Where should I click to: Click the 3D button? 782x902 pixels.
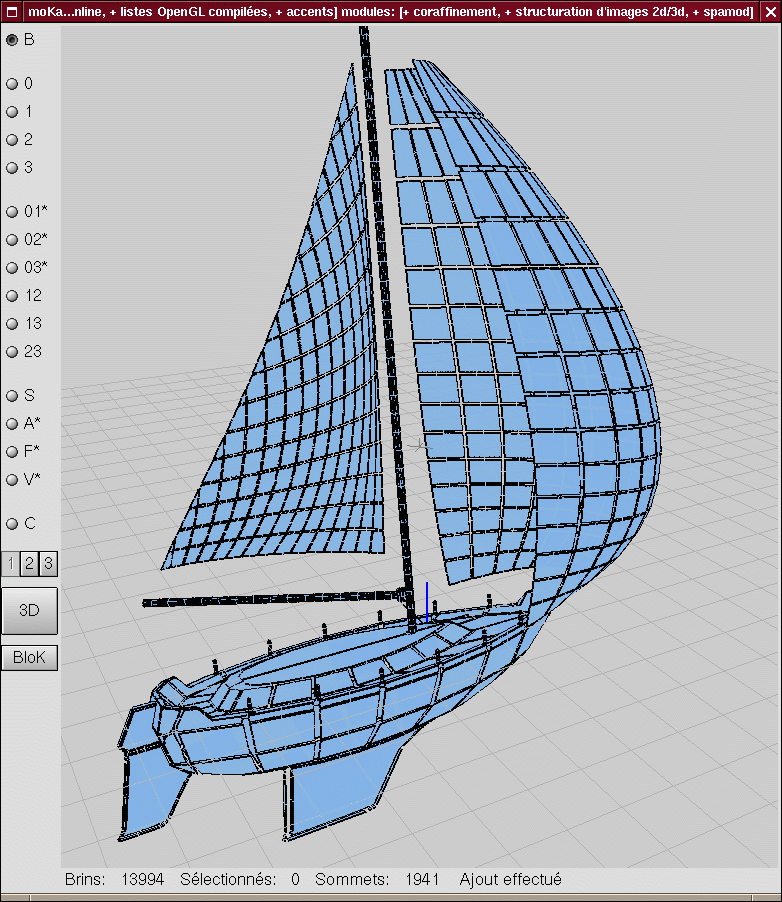pos(29,610)
